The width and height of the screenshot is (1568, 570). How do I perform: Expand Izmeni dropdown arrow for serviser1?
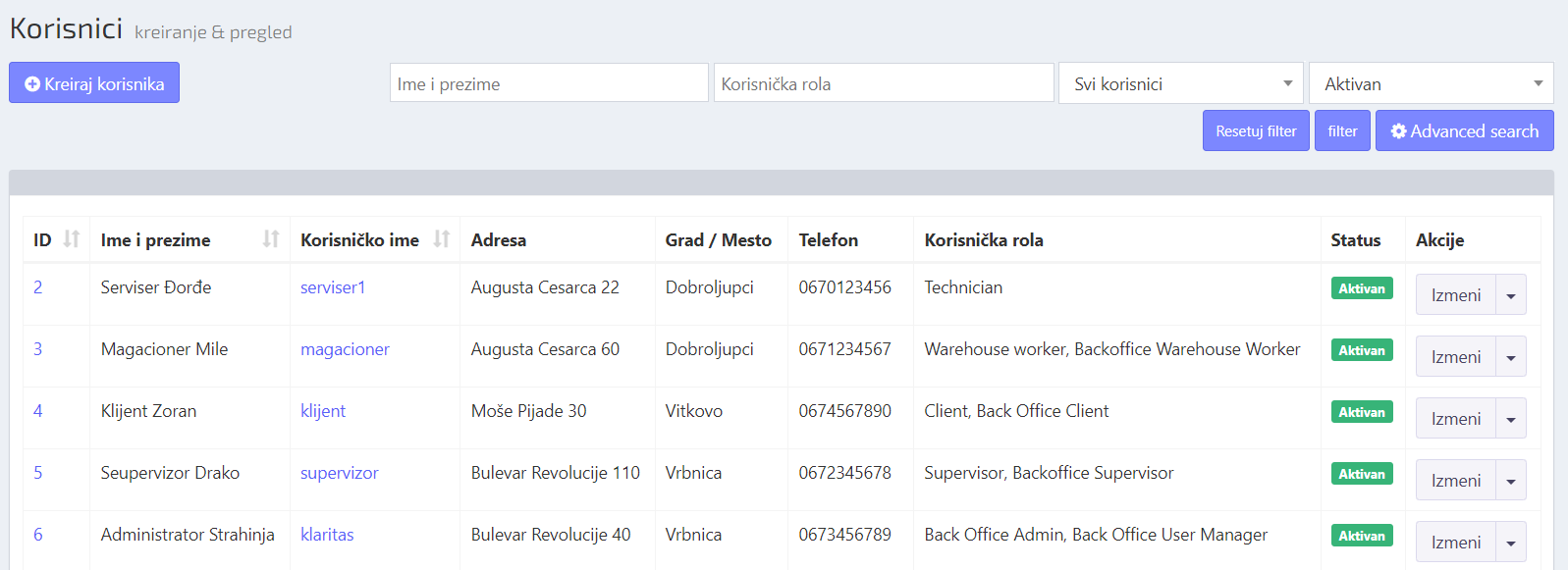tap(1511, 295)
